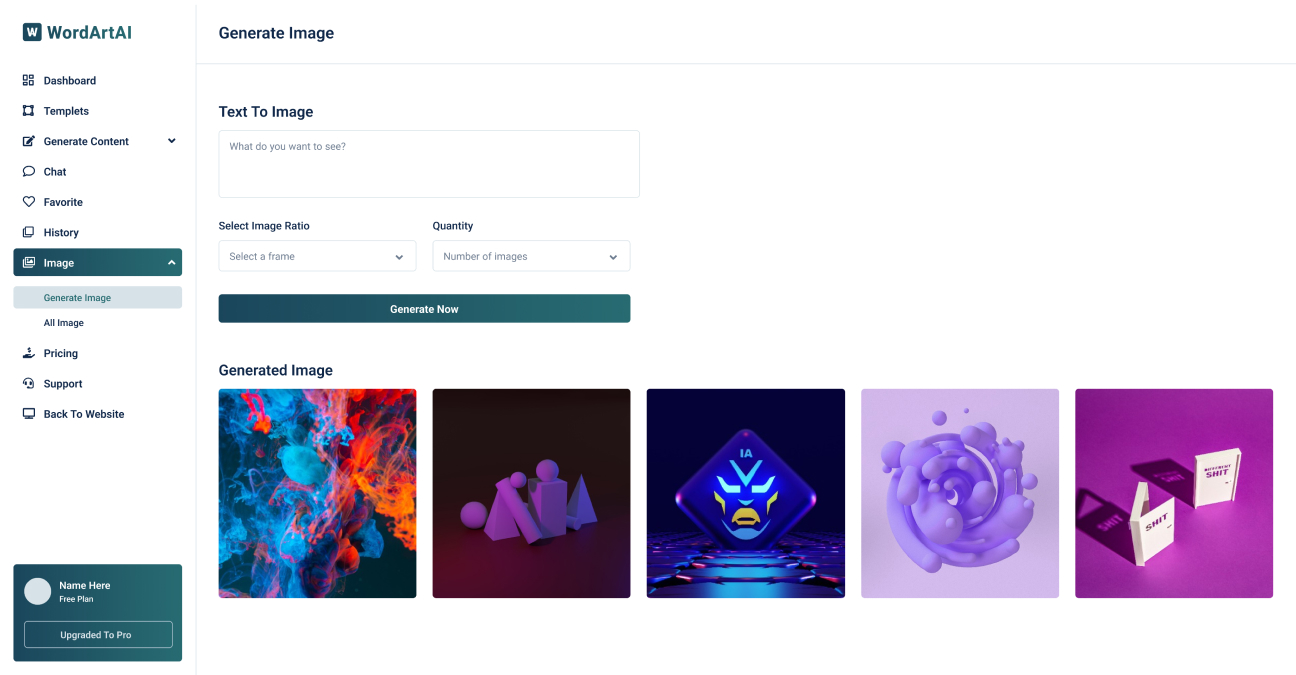Focus the 'What do you want to see?' text box

point(429,164)
